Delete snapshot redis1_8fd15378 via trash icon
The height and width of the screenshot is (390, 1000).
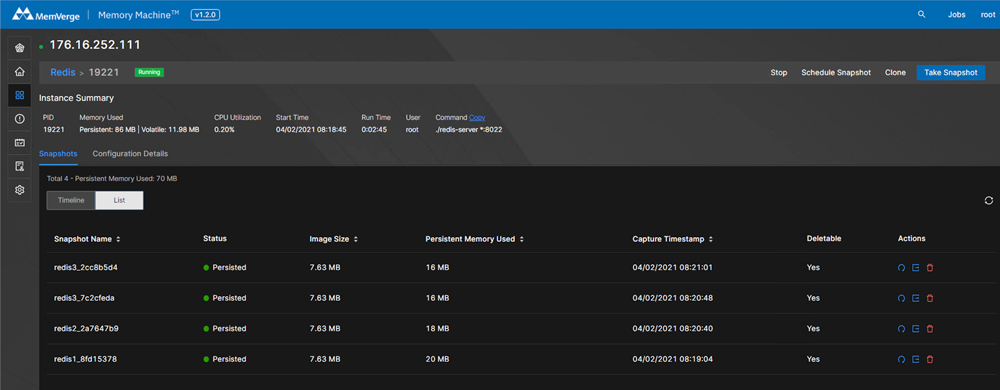[x=930, y=359]
